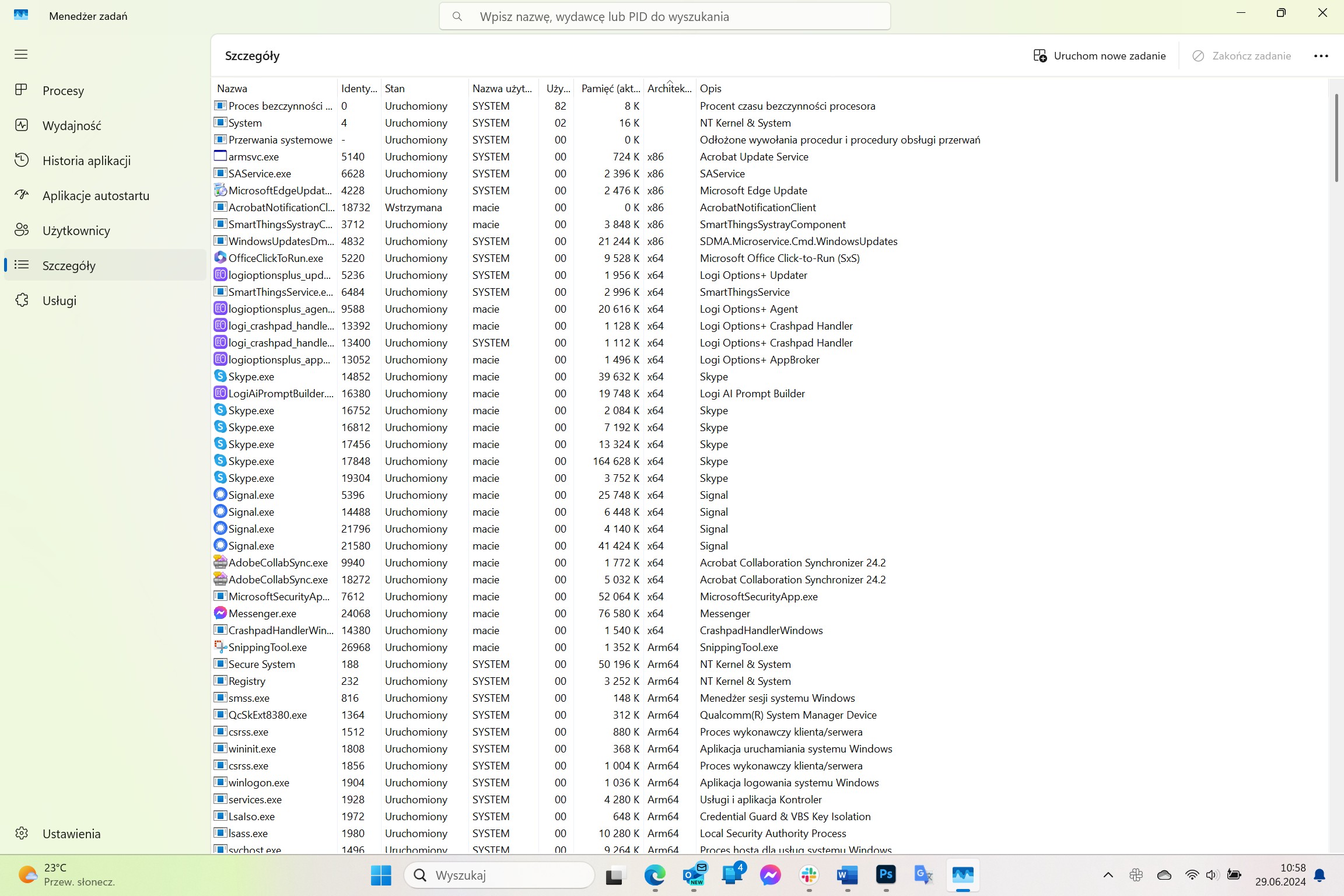Select 'QcSkExt8380.exe' process
The image size is (1344, 896).
pyautogui.click(x=770, y=715)
